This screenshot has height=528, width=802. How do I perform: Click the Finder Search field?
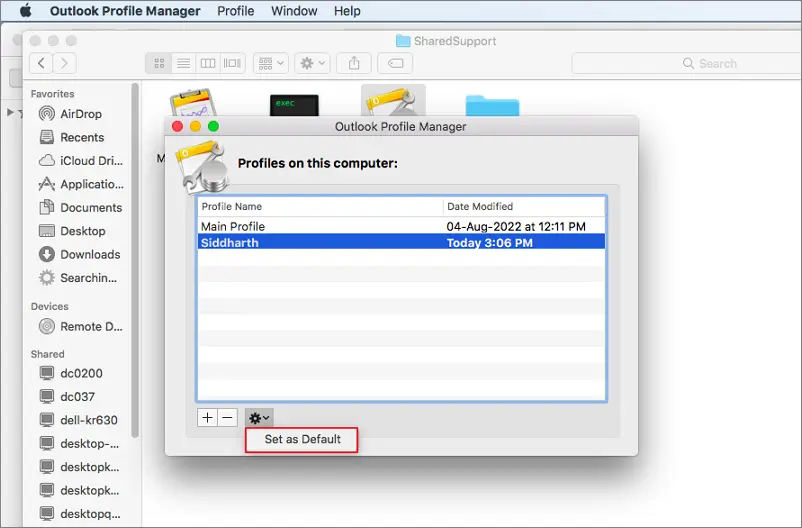[685, 63]
